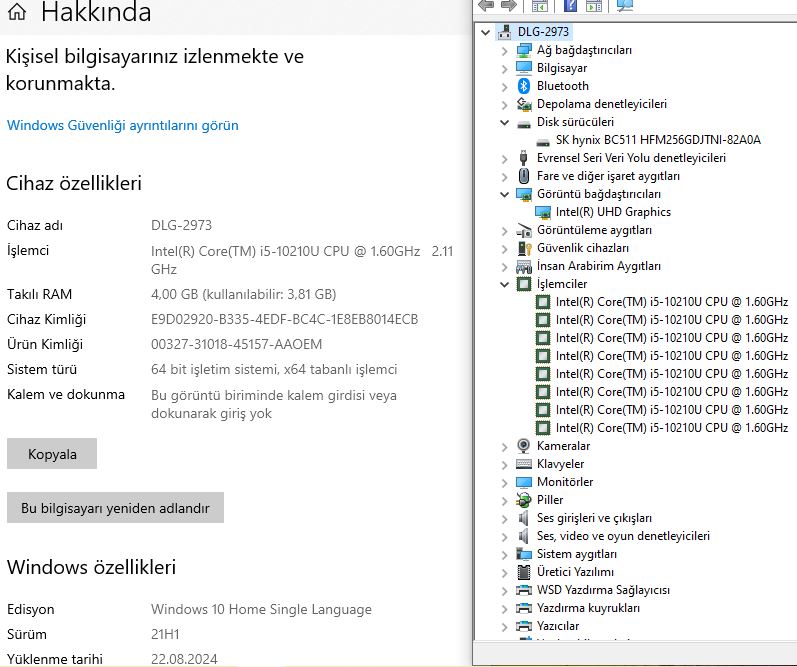Select the Klavyeler tree row label
797x667 pixels.
560,464
